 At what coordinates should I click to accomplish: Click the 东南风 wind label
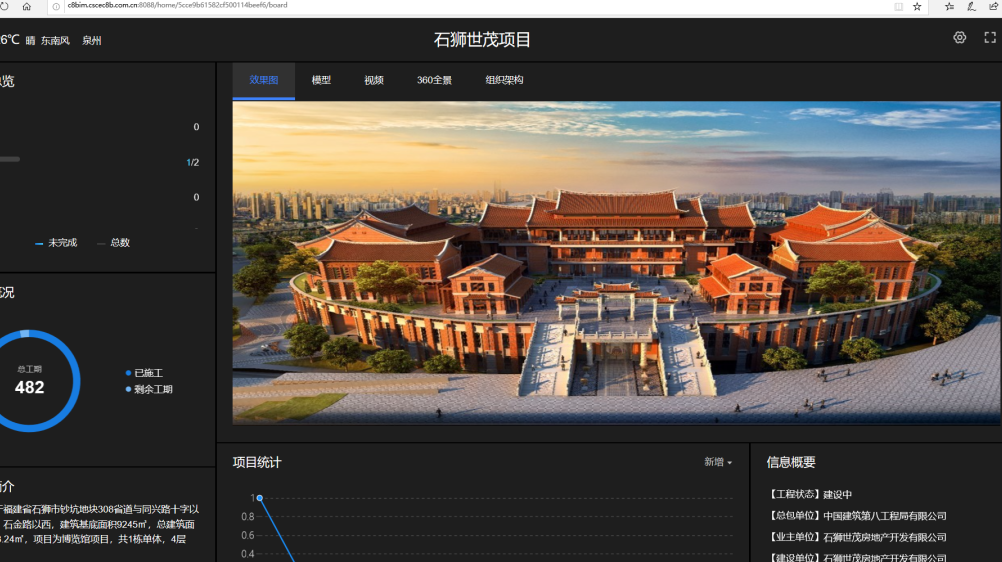55,40
